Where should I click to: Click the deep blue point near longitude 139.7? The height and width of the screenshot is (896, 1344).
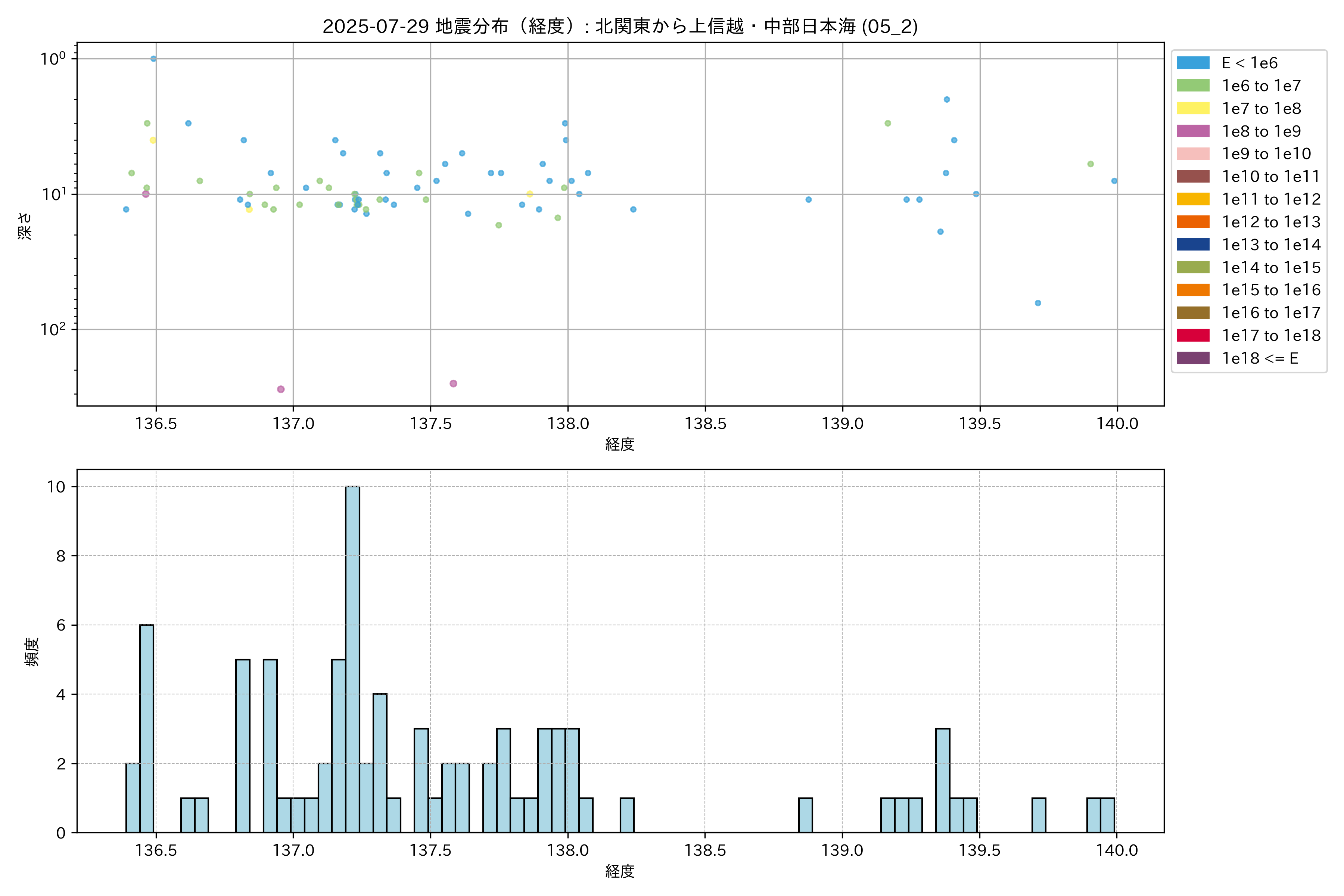click(1038, 303)
